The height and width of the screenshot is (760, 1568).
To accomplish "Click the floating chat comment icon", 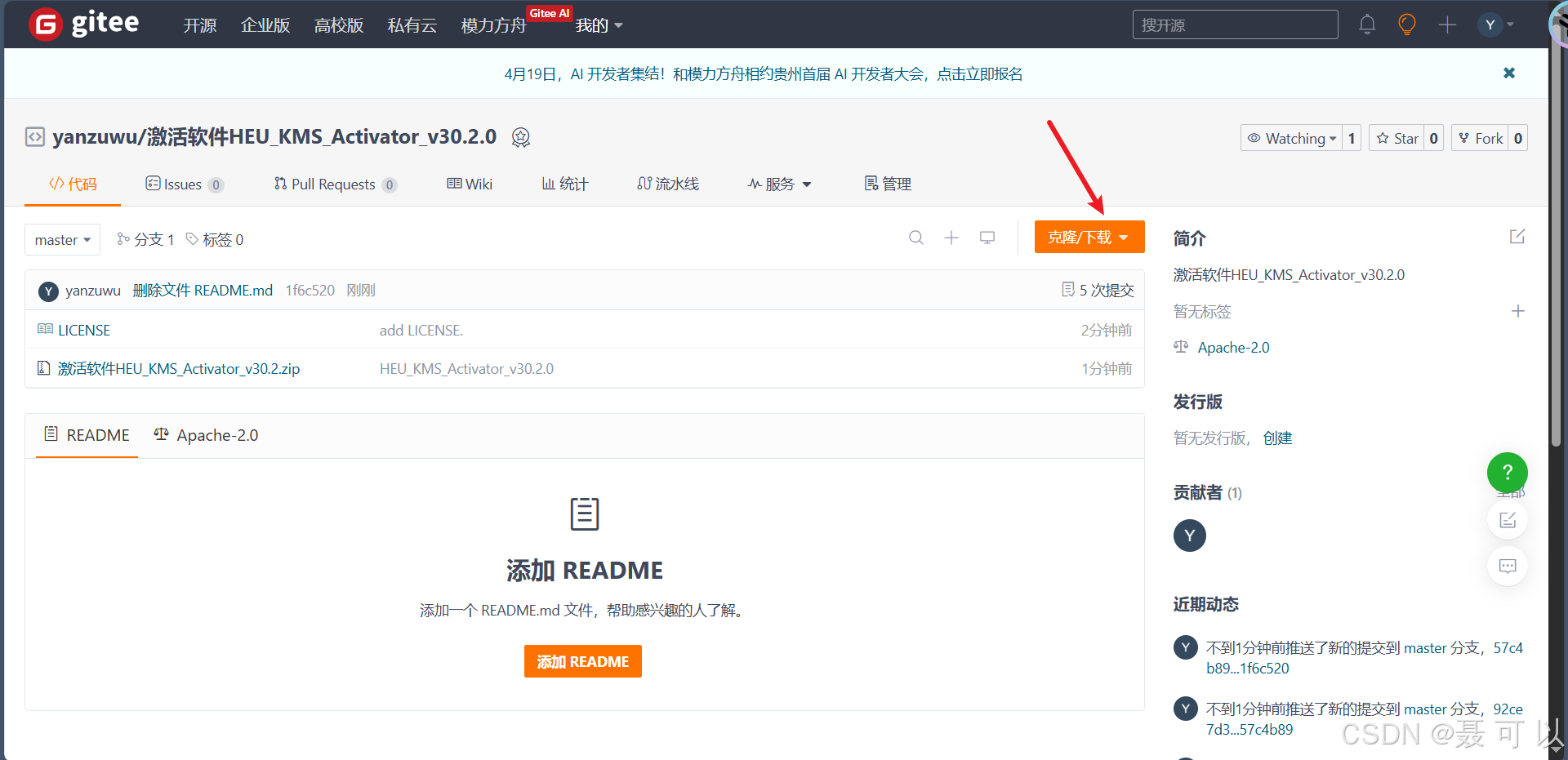I will (x=1508, y=566).
